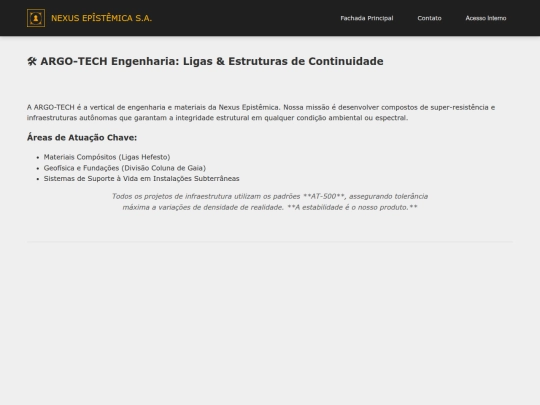Viewport: 540px width, 405px height.
Task: Open Acesso Interno in navigation
Action: coord(486,18)
